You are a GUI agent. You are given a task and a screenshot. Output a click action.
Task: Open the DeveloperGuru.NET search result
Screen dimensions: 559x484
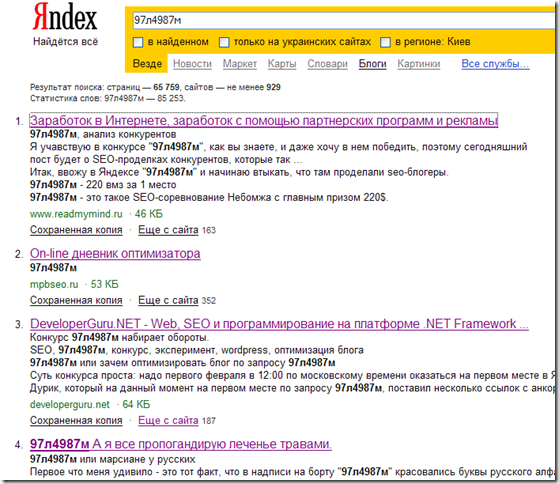[279, 324]
